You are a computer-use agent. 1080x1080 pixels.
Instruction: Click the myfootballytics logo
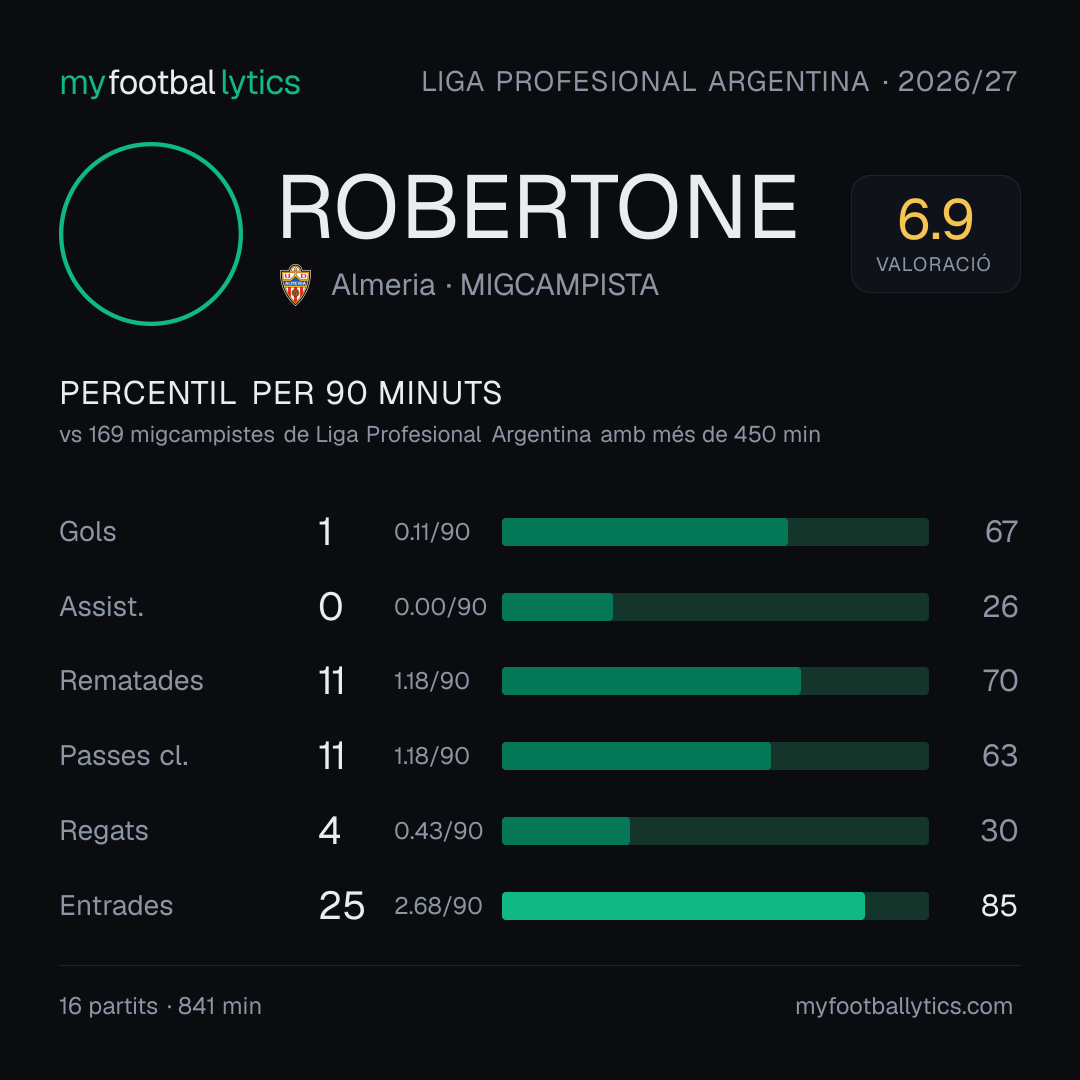tap(180, 83)
